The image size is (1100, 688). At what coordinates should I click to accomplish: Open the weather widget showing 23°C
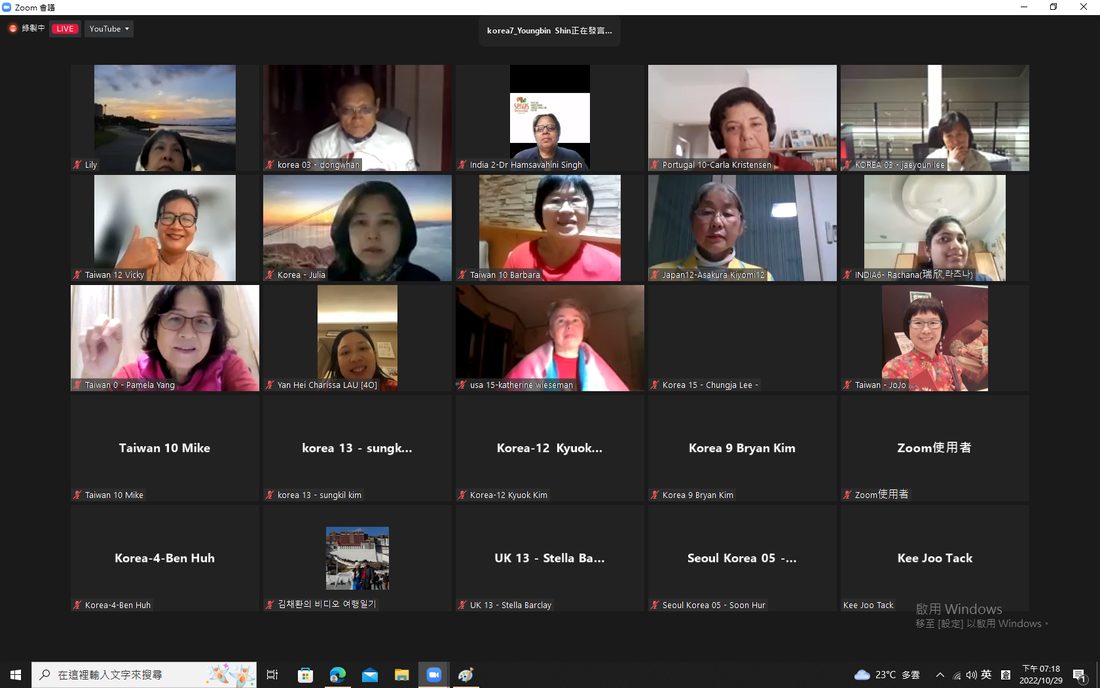(887, 675)
